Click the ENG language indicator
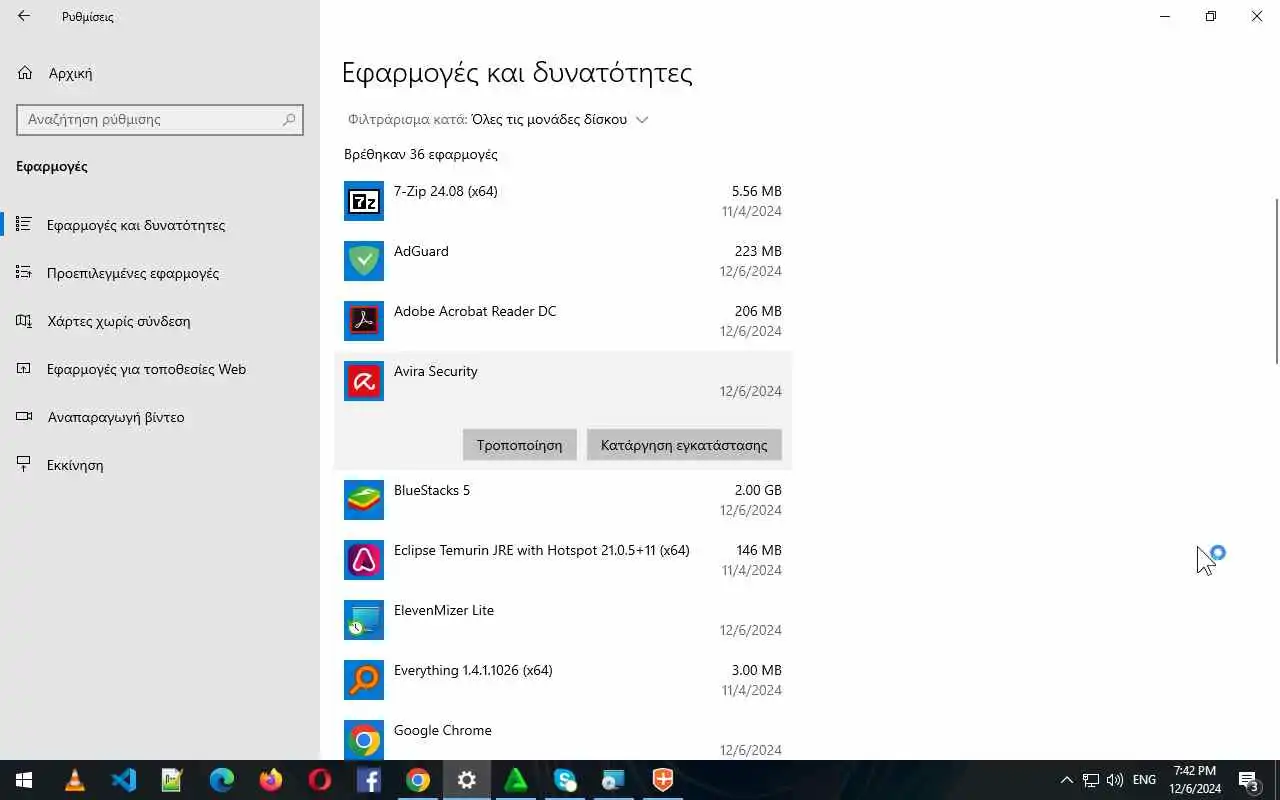This screenshot has height=800, width=1280. point(1144,780)
